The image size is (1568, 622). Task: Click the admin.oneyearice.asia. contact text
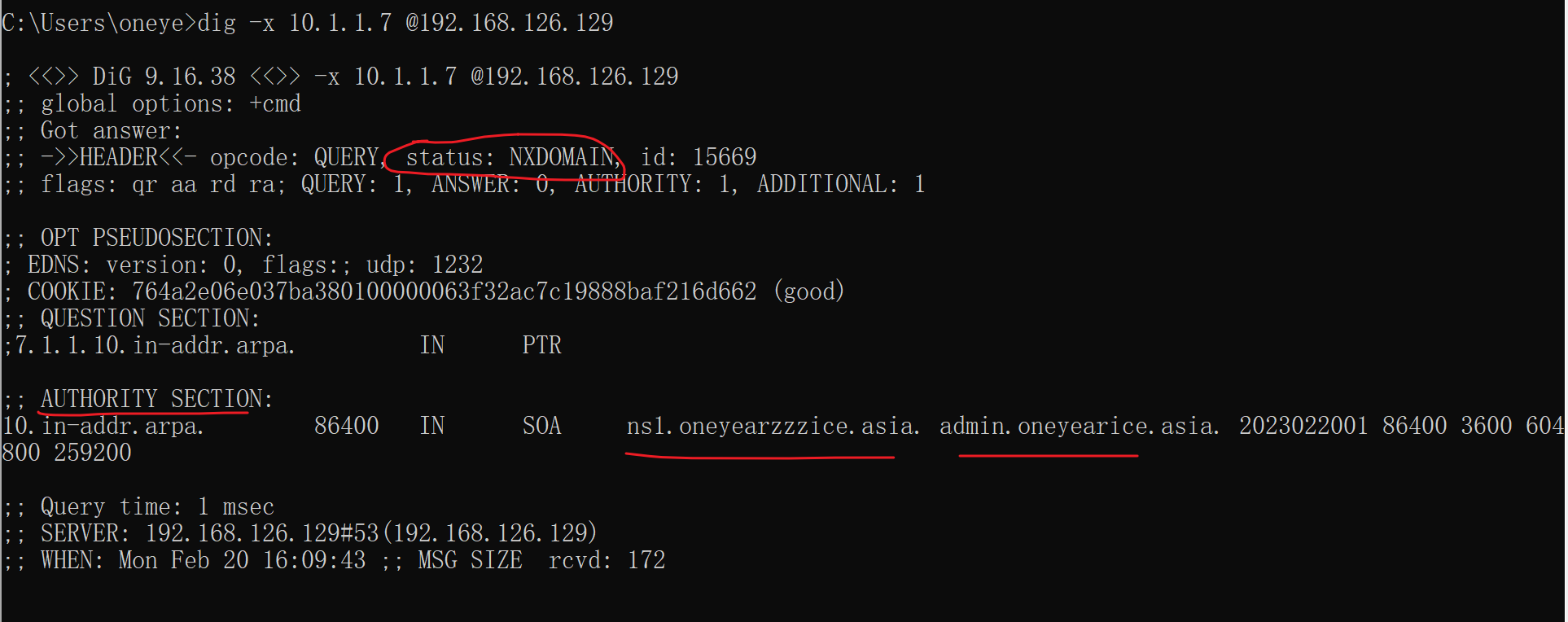click(1079, 427)
